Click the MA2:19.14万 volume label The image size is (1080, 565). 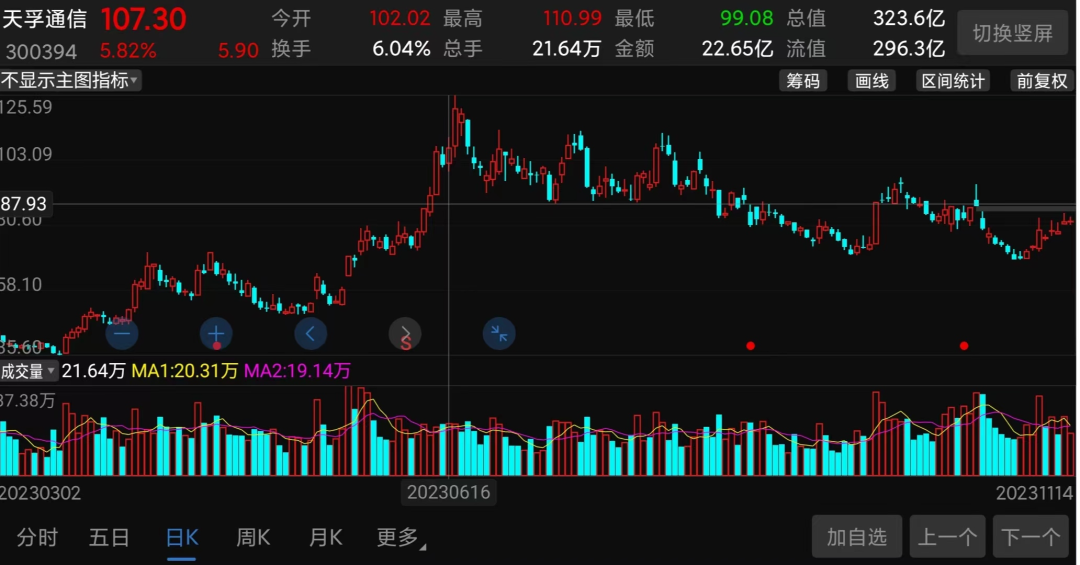click(298, 371)
